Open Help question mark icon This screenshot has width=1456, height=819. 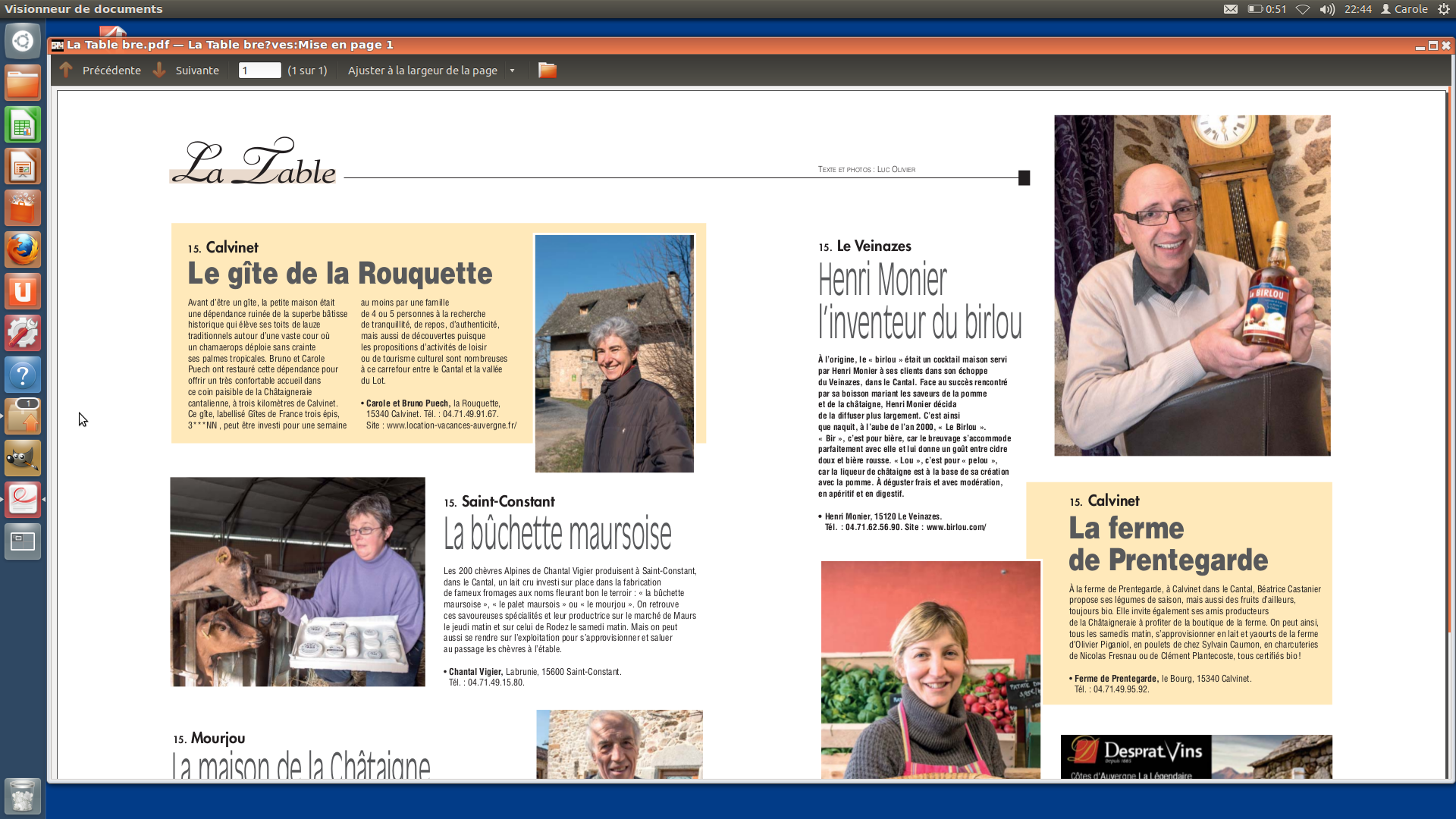click(23, 375)
